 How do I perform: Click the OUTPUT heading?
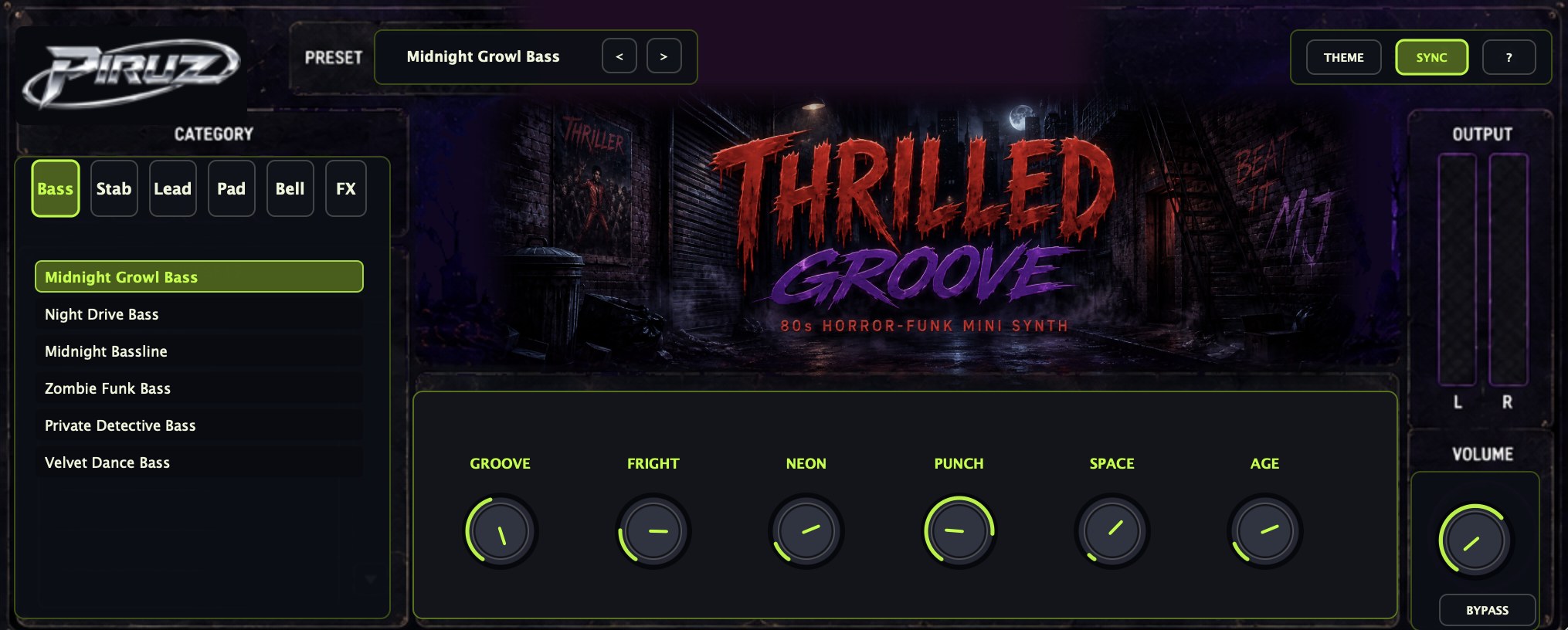click(1482, 134)
